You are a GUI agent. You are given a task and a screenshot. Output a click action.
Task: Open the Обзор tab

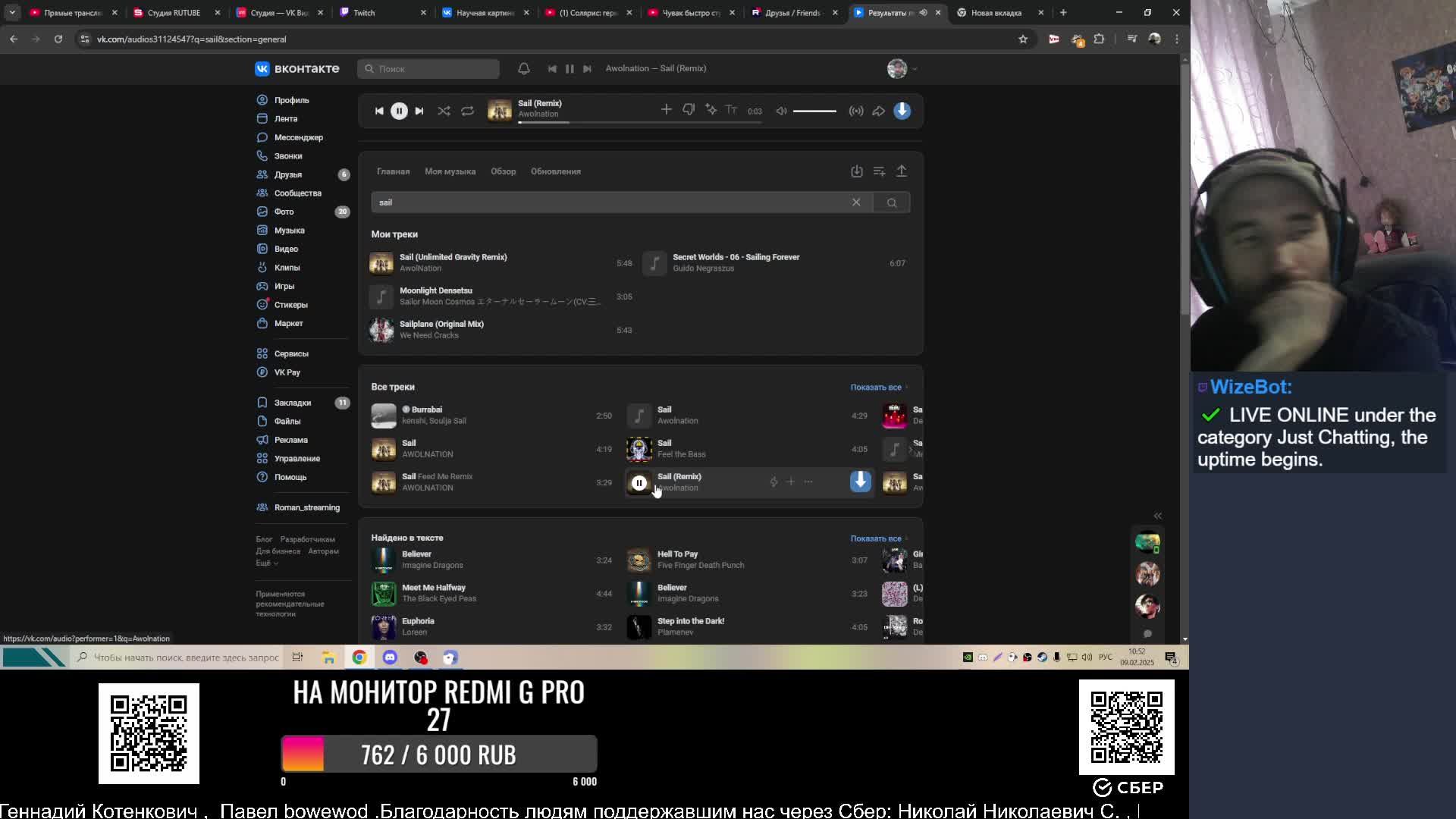pos(503,171)
